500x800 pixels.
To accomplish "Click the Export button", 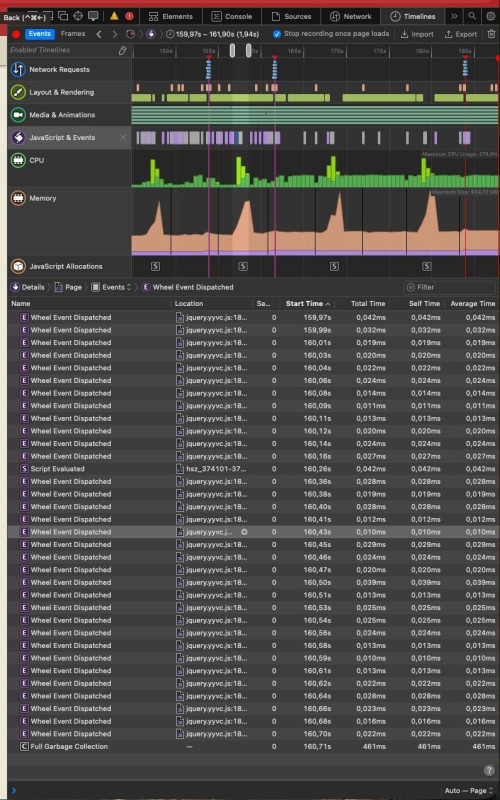I will tap(461, 34).
